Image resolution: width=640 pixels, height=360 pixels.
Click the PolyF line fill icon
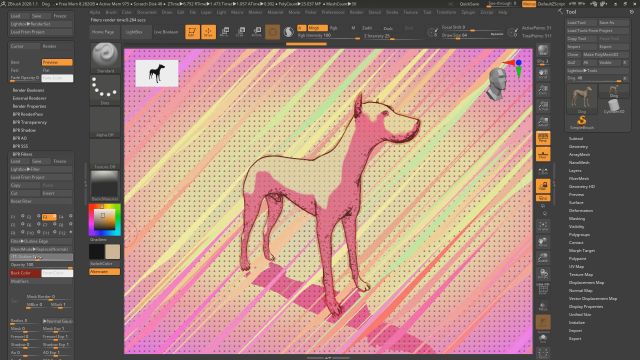tap(543, 289)
